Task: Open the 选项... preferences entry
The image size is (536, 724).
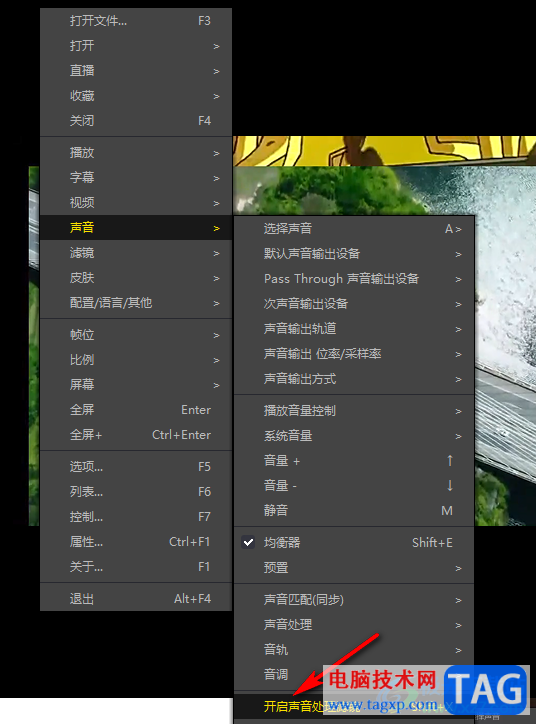Action: tap(136, 466)
